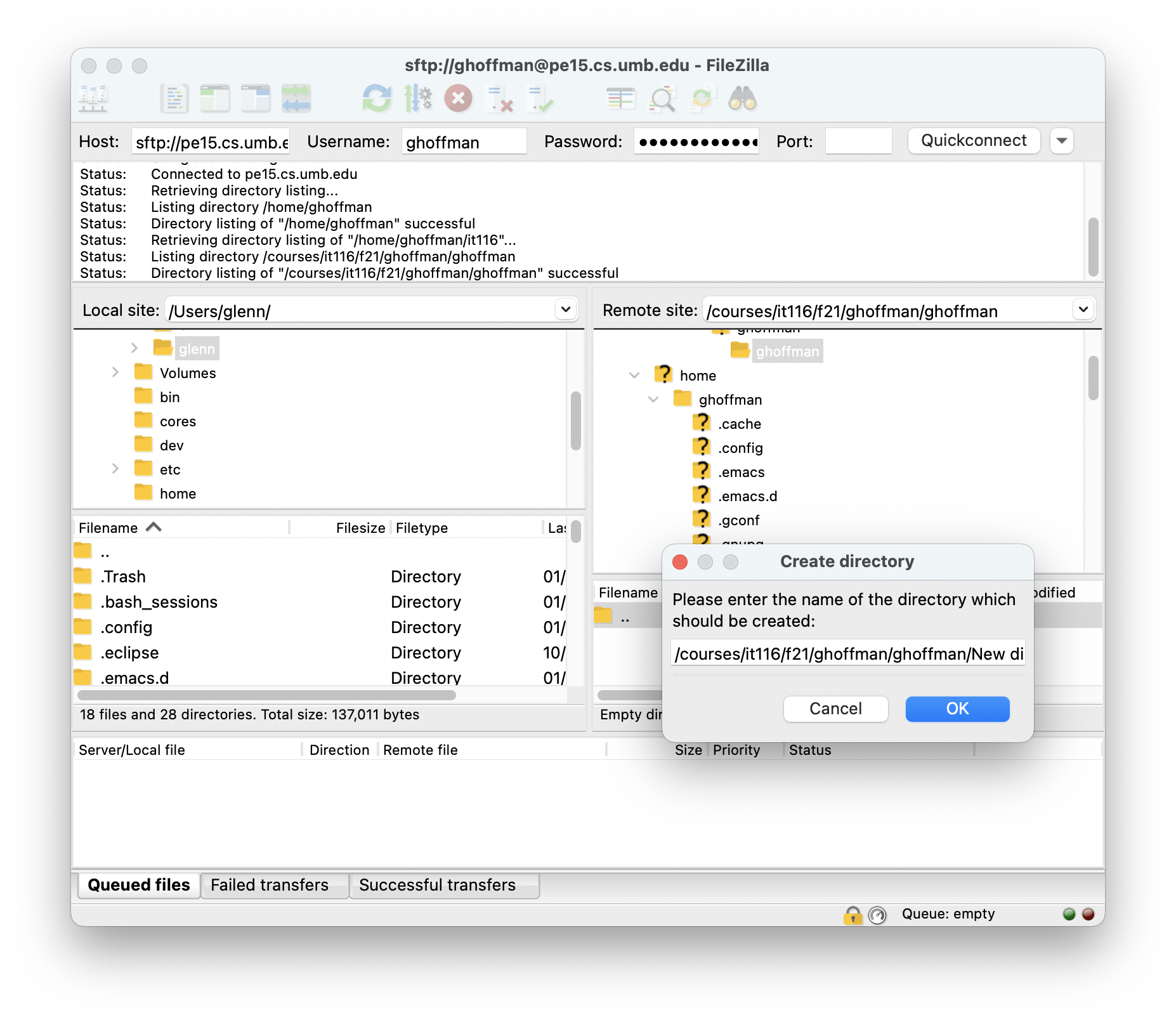Open parent '..' entry in local list

tap(320, 551)
